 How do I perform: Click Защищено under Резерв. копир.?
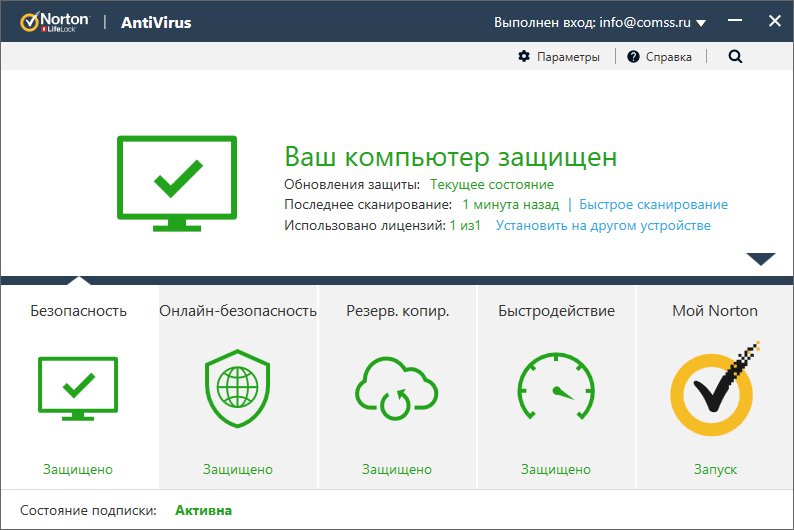click(x=396, y=470)
